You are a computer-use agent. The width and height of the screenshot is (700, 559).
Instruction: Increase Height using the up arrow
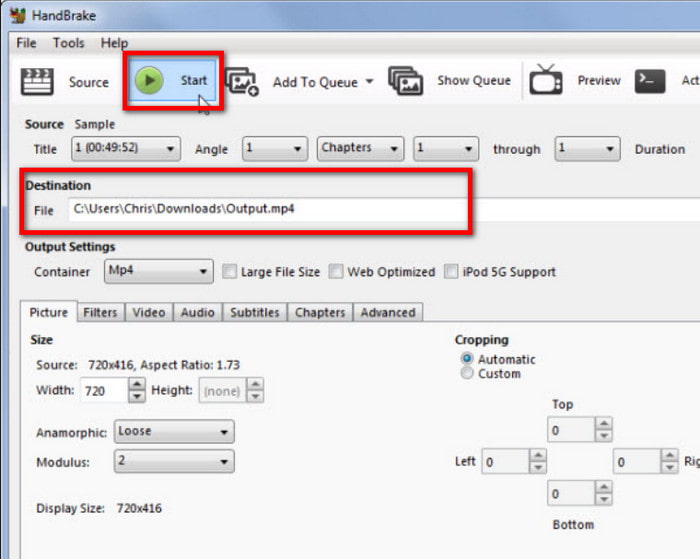click(255, 384)
